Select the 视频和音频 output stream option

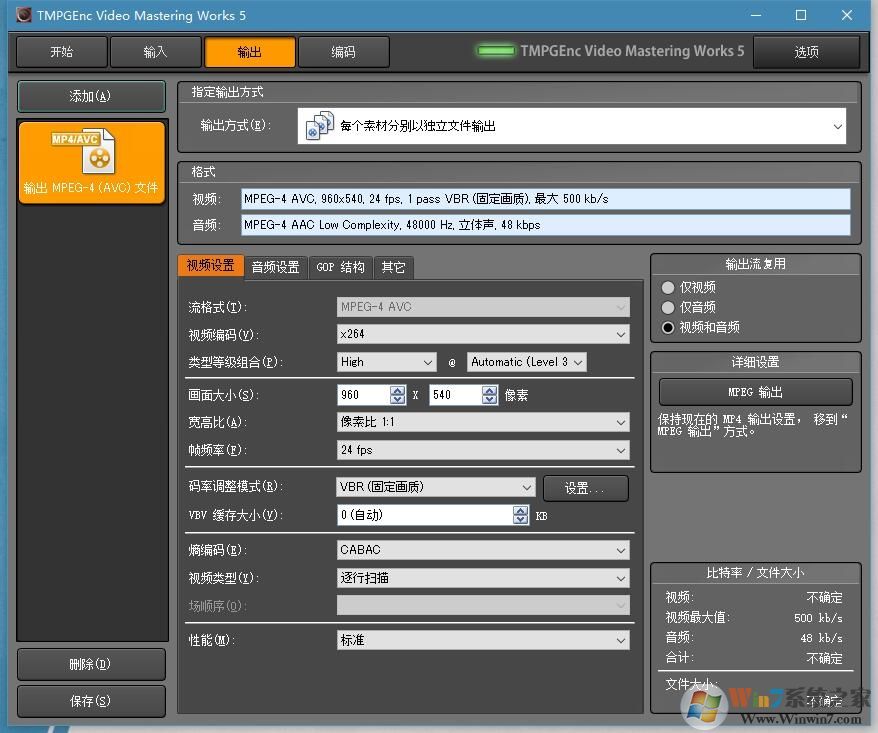[667, 327]
